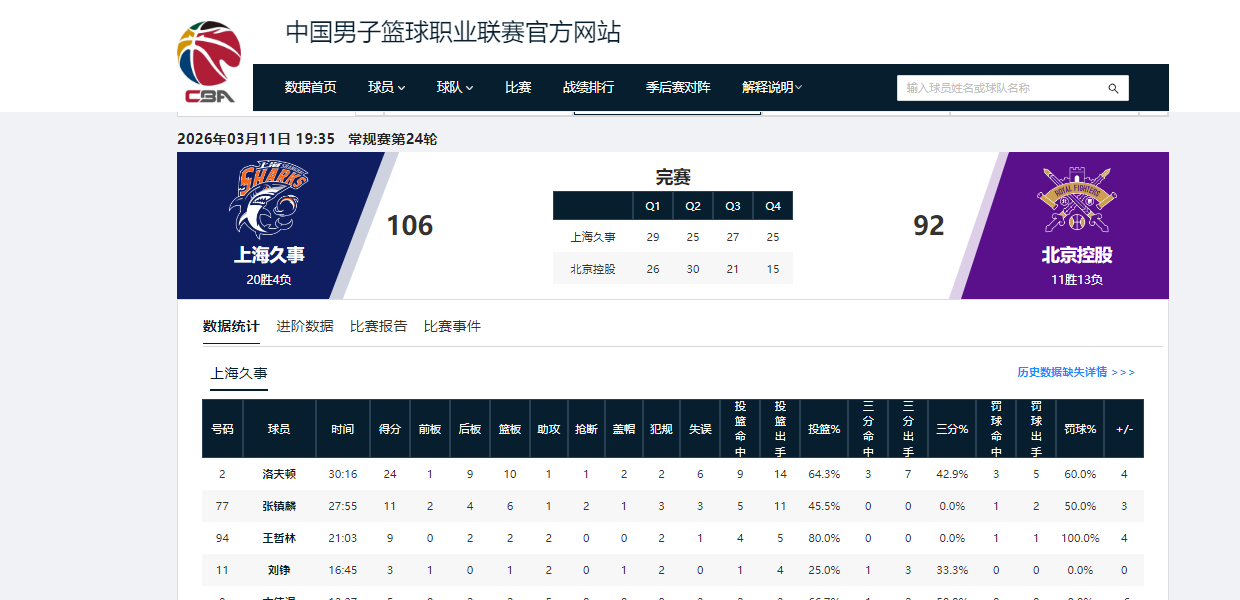This screenshot has width=1240, height=600.
Task: Open the 历史数据缺失详情 link
Action: (1063, 370)
